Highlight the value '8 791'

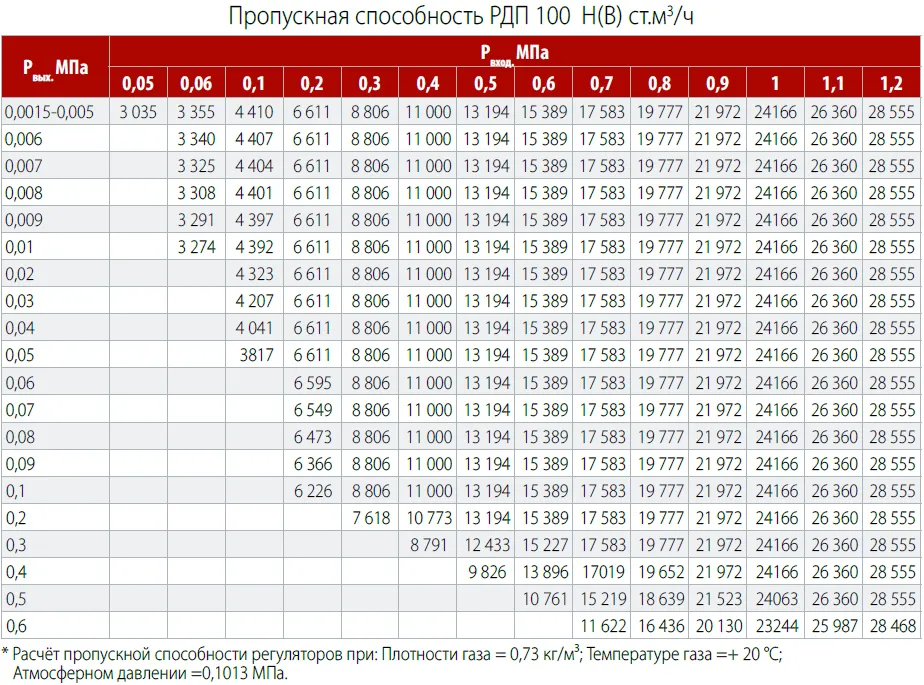coord(429,545)
